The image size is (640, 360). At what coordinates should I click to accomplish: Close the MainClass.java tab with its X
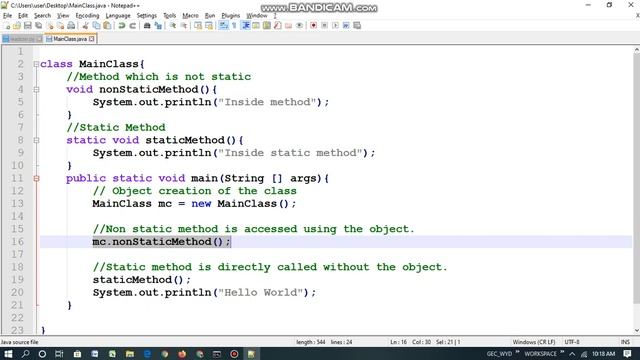[x=92, y=39]
